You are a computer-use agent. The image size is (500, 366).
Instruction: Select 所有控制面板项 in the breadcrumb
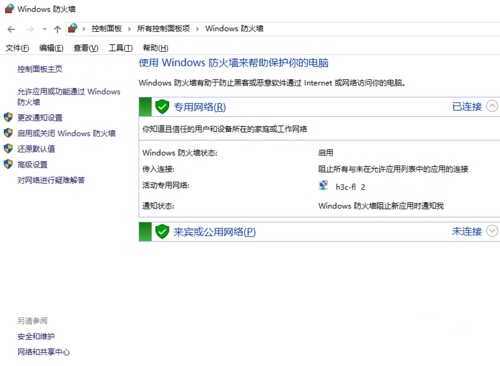(163, 29)
